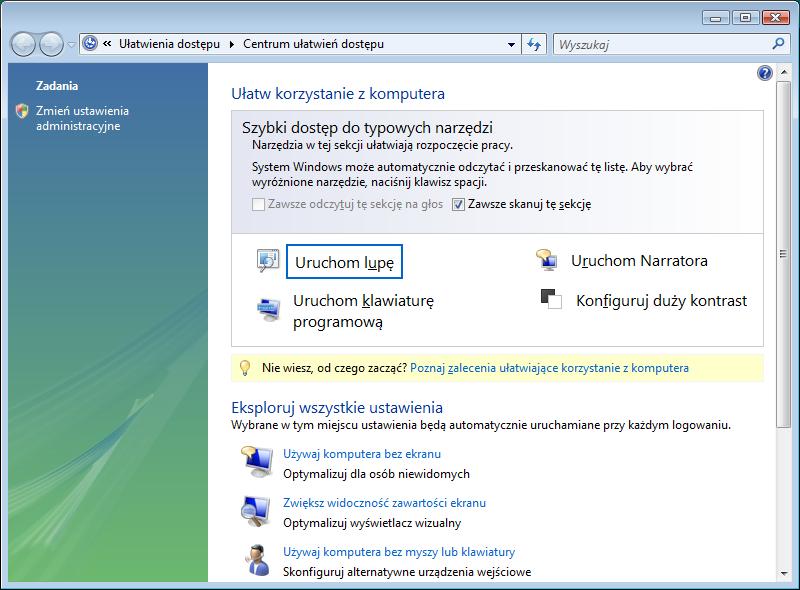
Task: Click Uruchom klawiaturę programową
Action: click(x=363, y=311)
